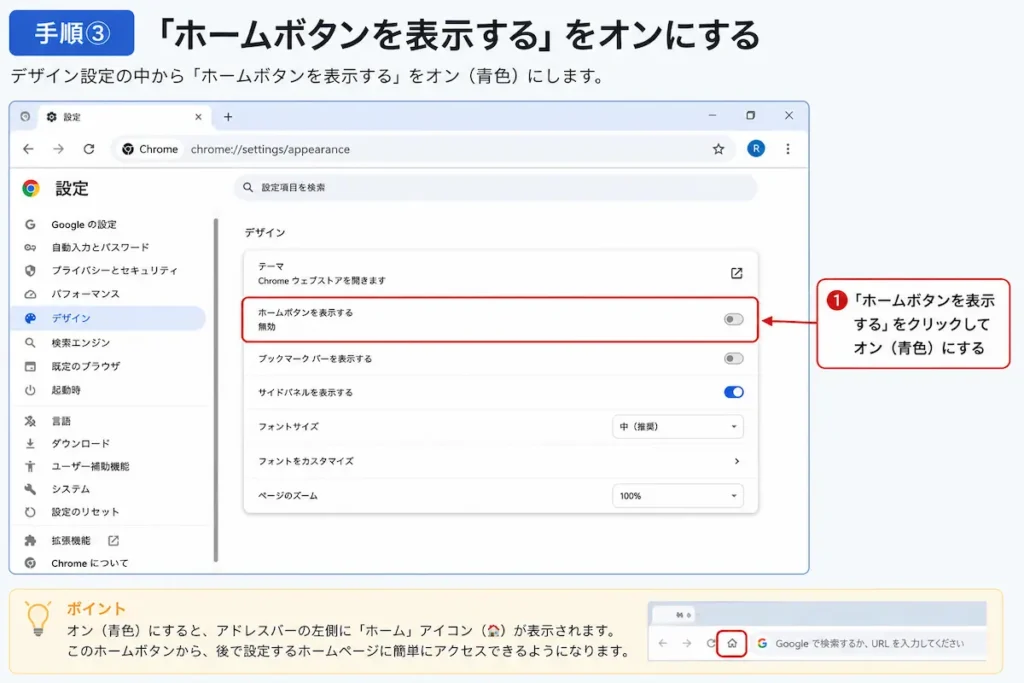Expand フォントをカスタマイズ chevron
The image size is (1024, 683).
tap(737, 461)
